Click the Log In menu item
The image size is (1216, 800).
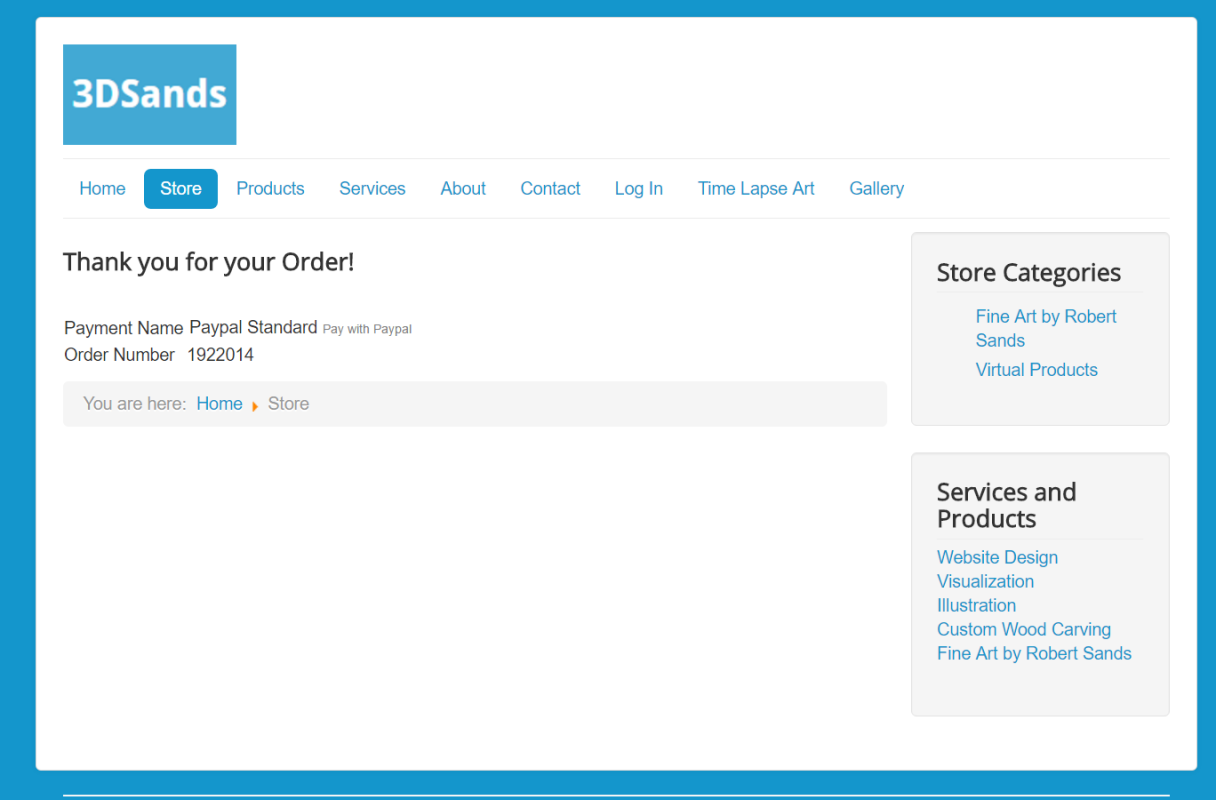click(x=638, y=188)
